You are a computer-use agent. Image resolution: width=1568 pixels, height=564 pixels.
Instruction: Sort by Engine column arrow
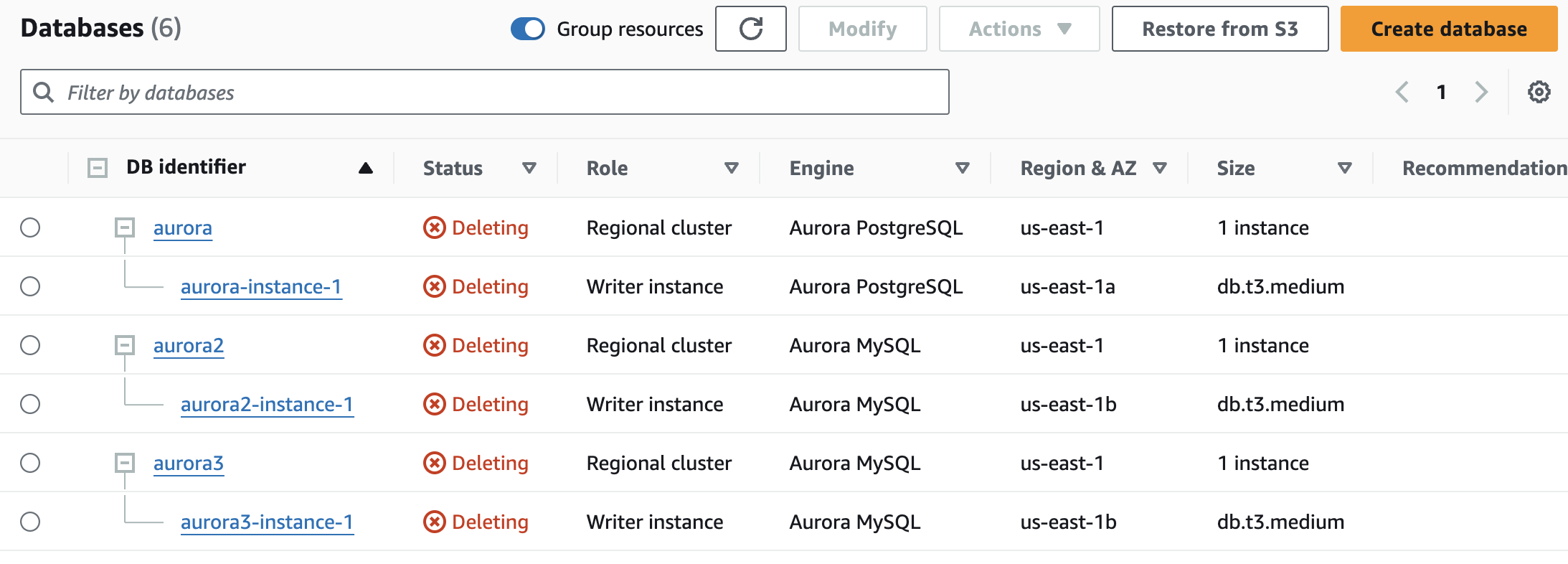963,168
